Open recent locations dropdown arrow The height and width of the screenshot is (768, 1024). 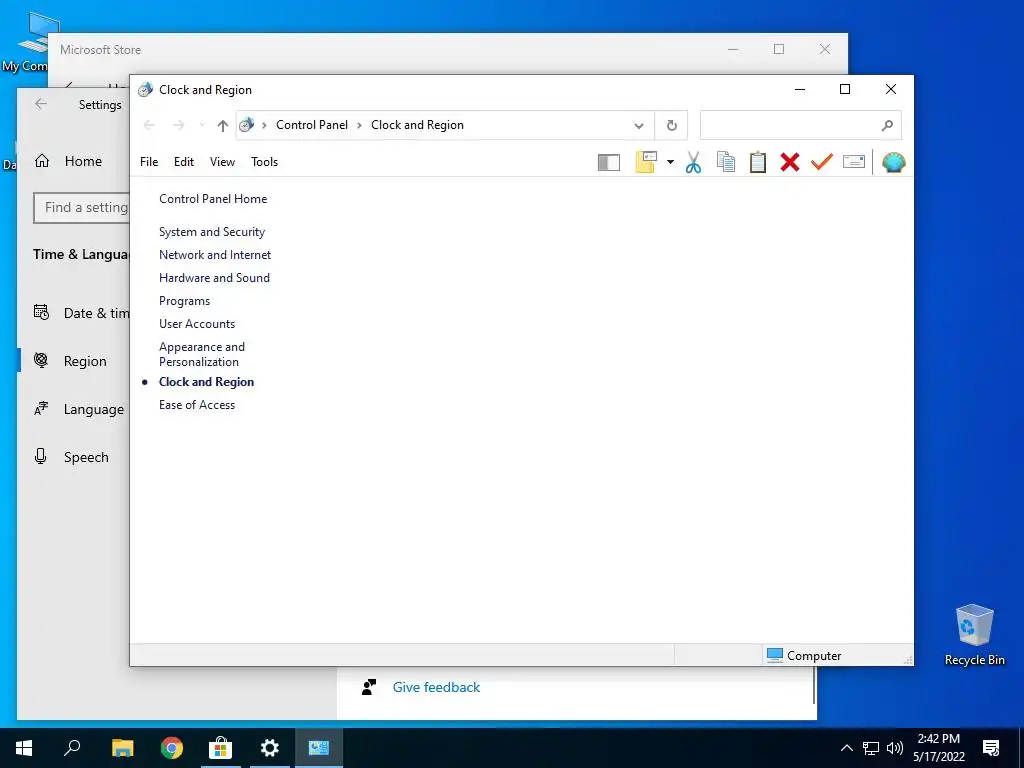[x=202, y=125]
